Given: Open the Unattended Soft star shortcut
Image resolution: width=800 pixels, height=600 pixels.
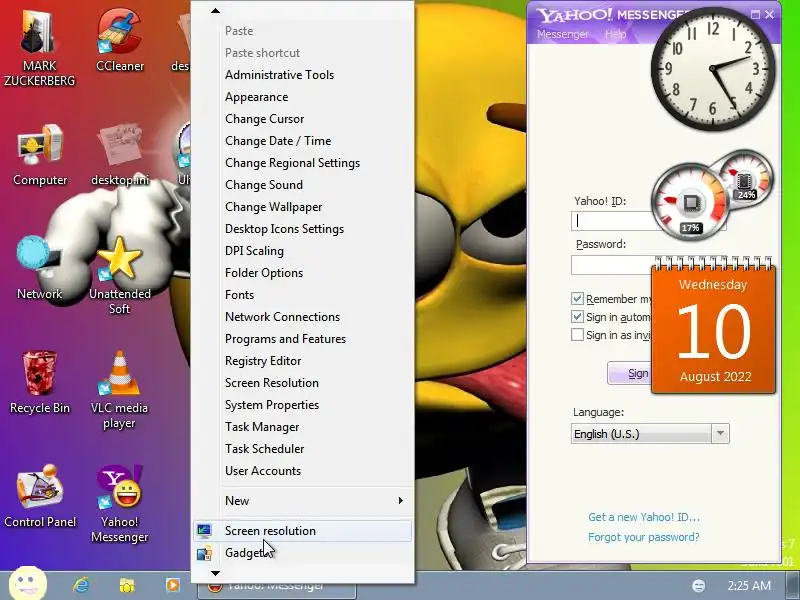Looking at the screenshot, I should click(x=120, y=276).
